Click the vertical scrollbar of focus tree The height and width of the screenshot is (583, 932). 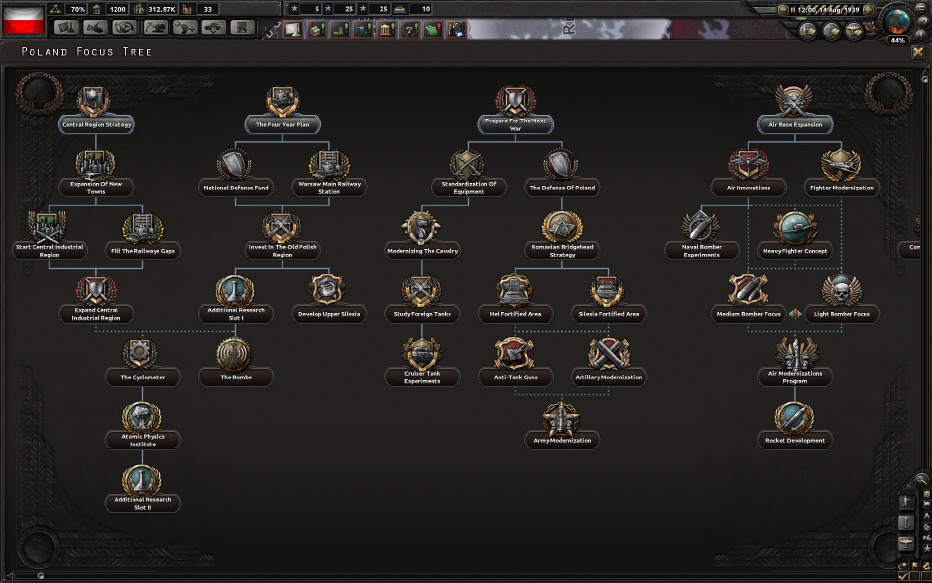pyautogui.click(x=924, y=78)
